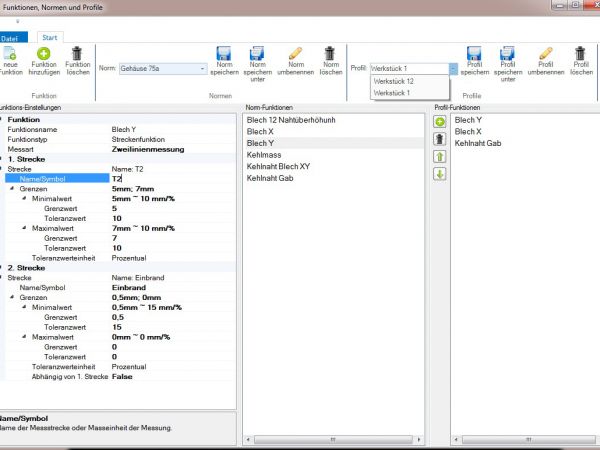600x450 pixels.
Task: Click Profil löschen trash icon
Action: click(580, 54)
